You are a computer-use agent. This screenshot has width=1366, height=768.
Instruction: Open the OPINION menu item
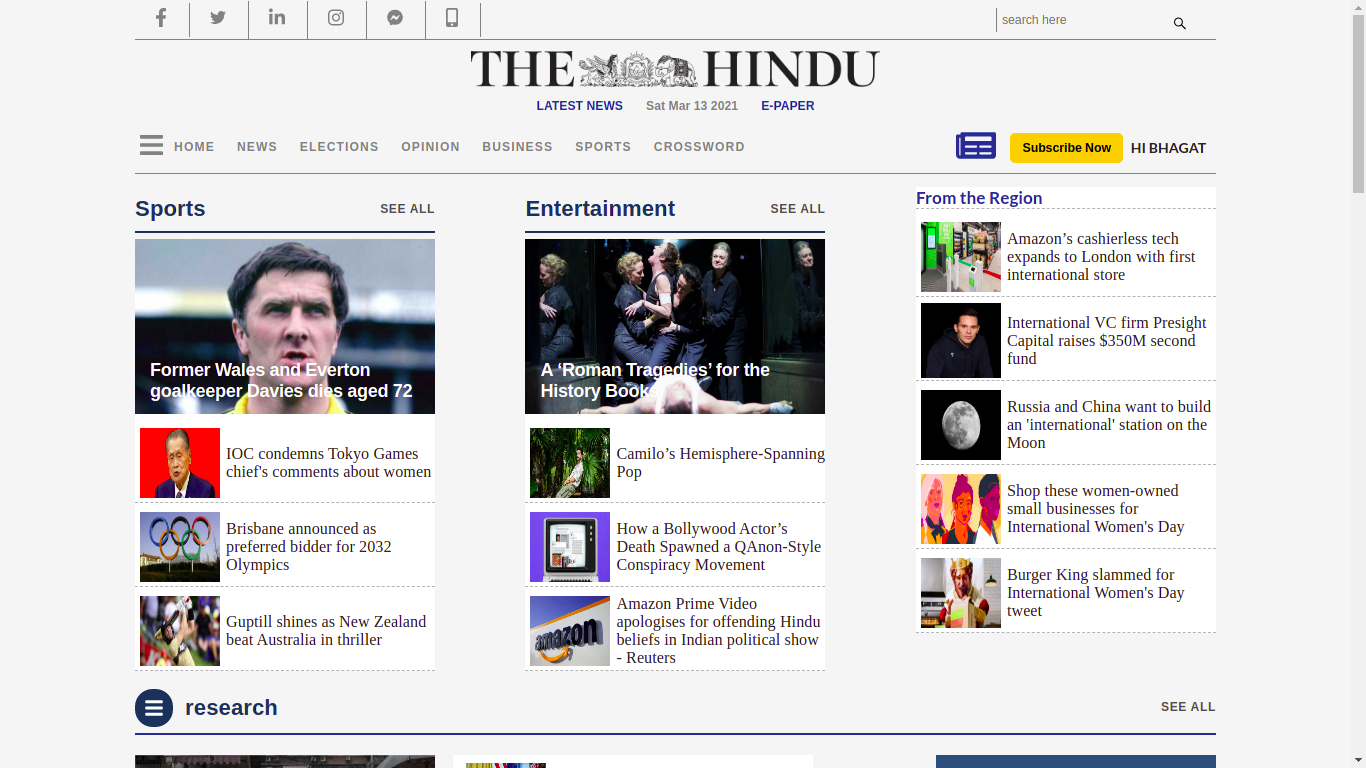(431, 147)
